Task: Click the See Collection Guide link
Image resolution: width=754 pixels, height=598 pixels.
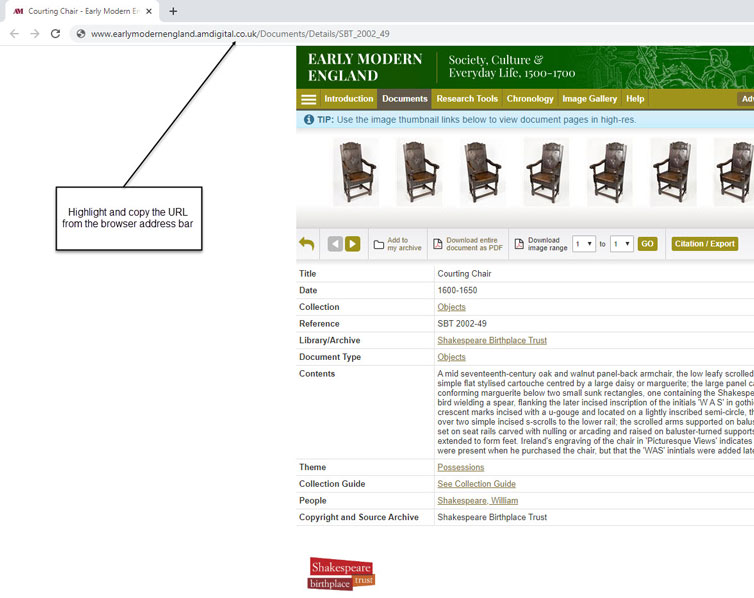Action: (x=477, y=484)
